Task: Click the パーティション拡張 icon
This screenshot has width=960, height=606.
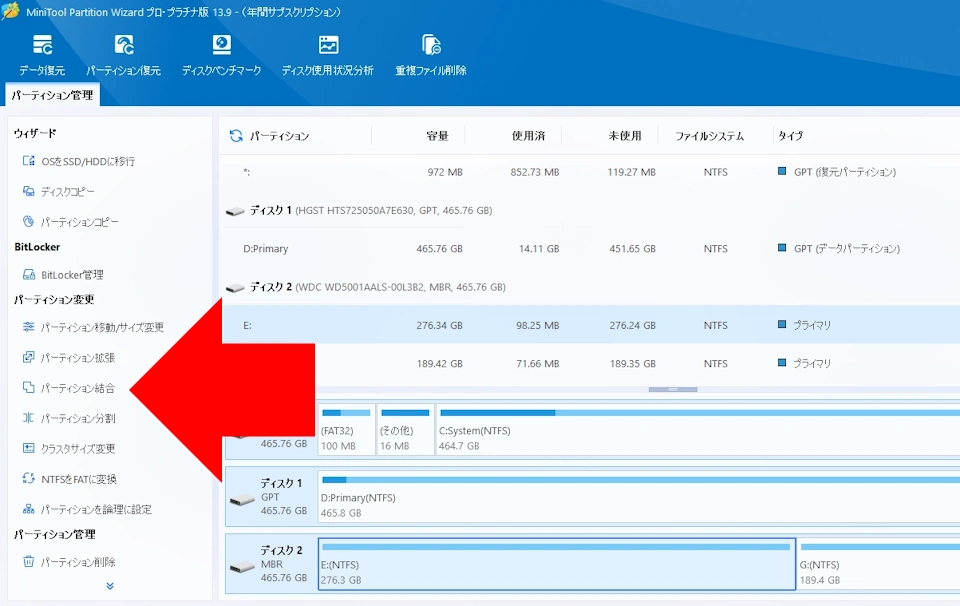Action: [28, 357]
